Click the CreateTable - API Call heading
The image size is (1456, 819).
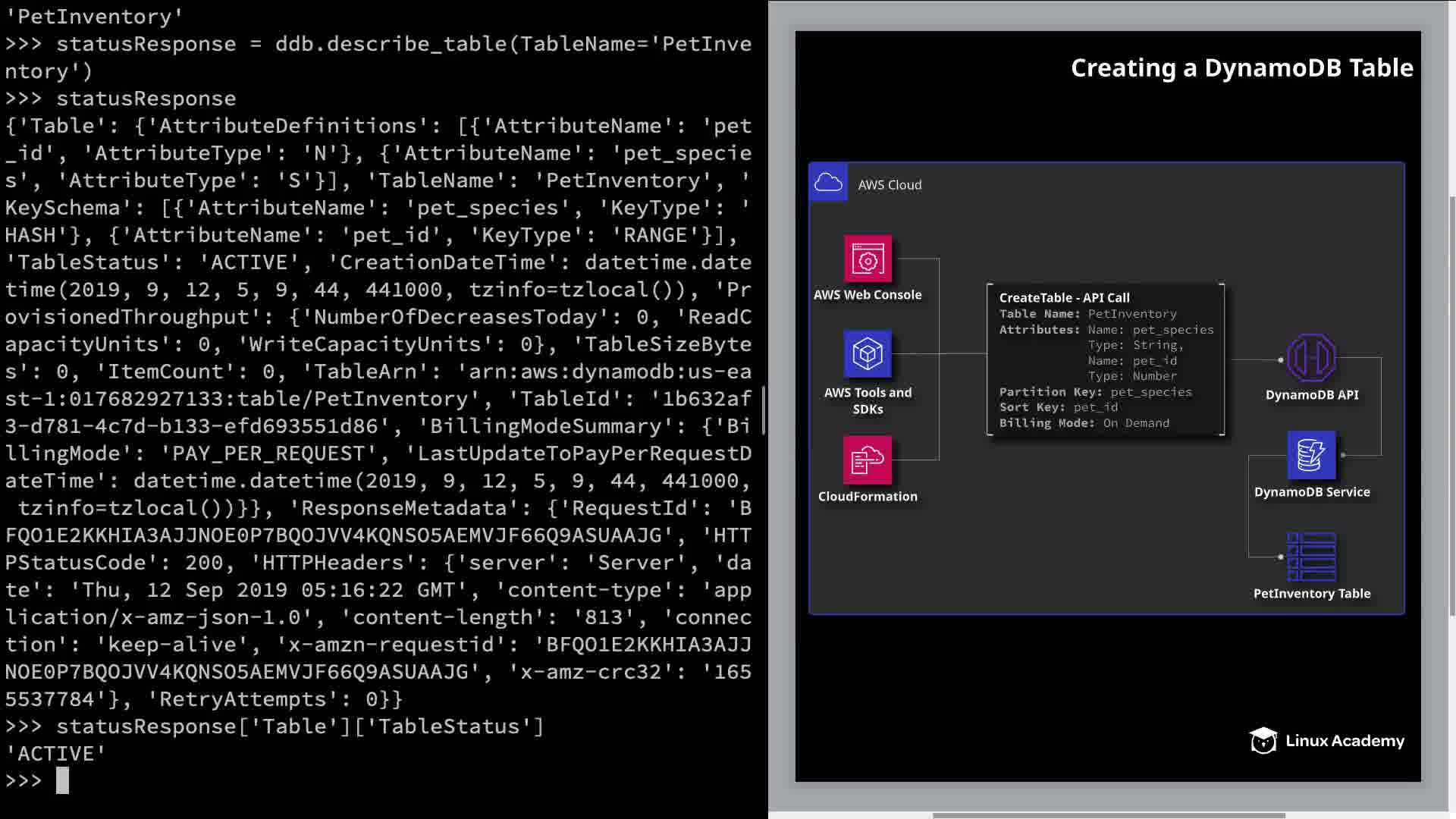[x=1064, y=297]
